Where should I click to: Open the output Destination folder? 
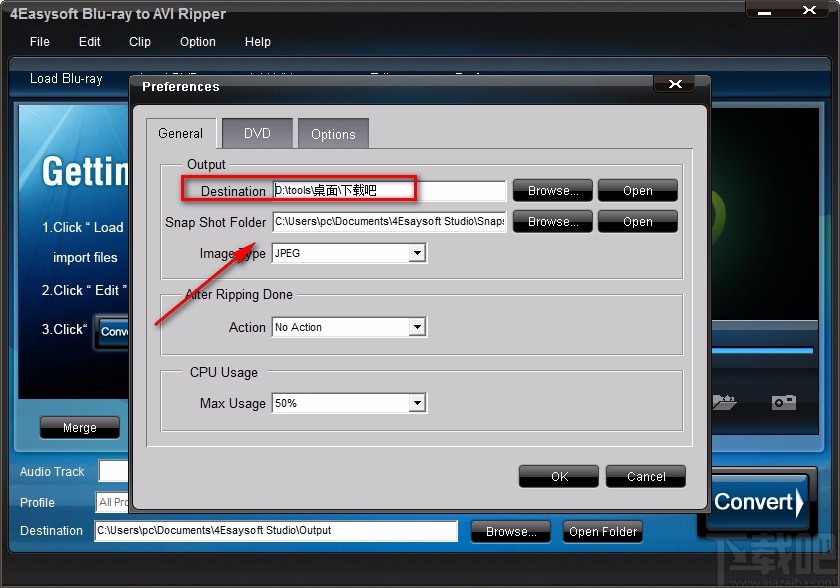(638, 191)
